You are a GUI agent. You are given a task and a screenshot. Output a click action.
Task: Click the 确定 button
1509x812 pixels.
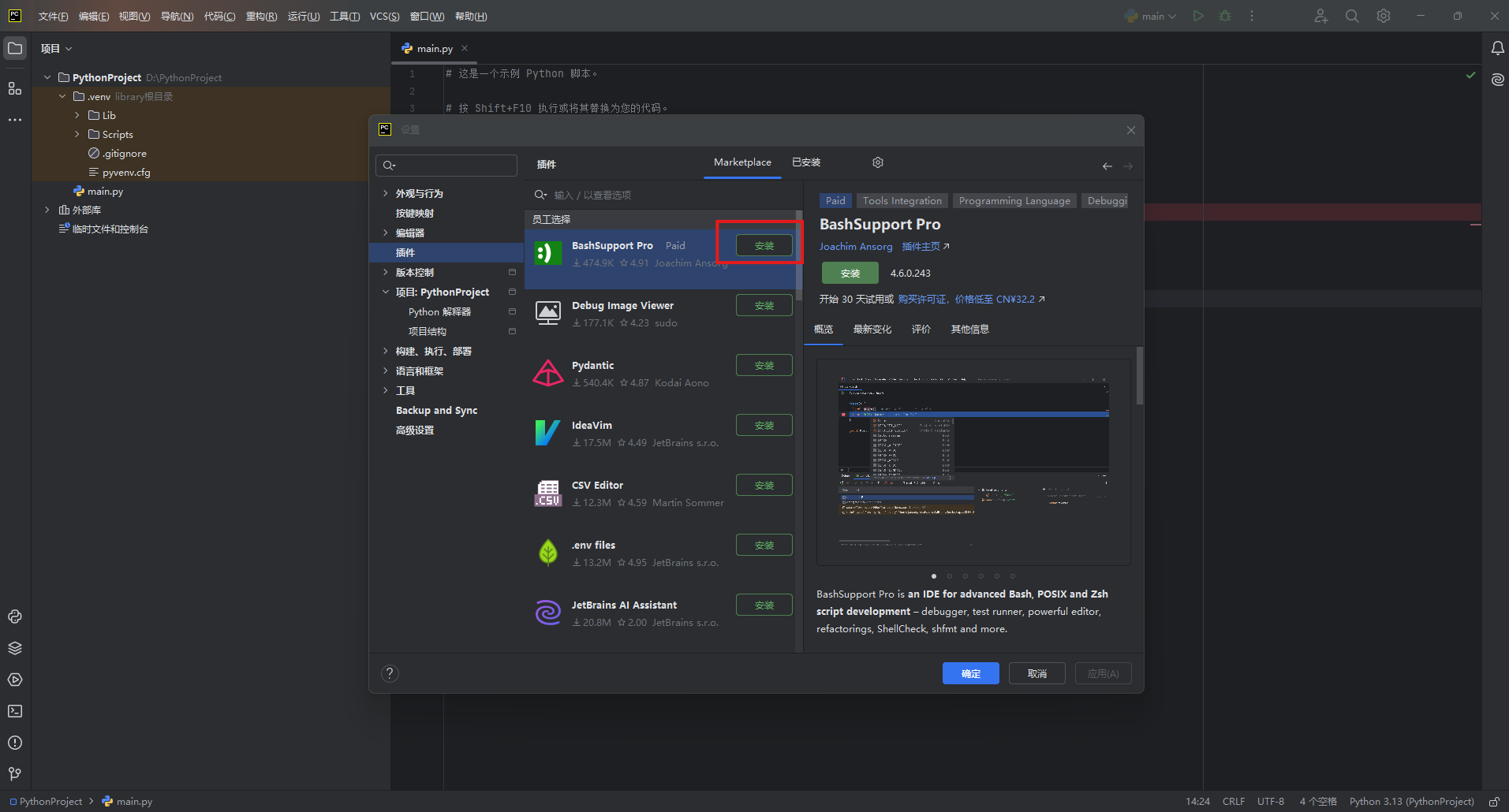(x=971, y=673)
